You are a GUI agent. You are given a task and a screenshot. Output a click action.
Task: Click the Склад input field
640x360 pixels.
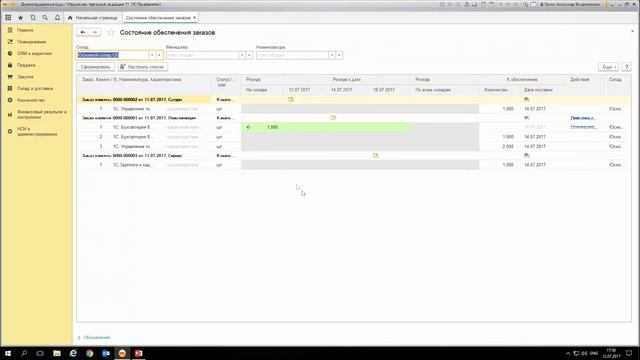pos(112,55)
